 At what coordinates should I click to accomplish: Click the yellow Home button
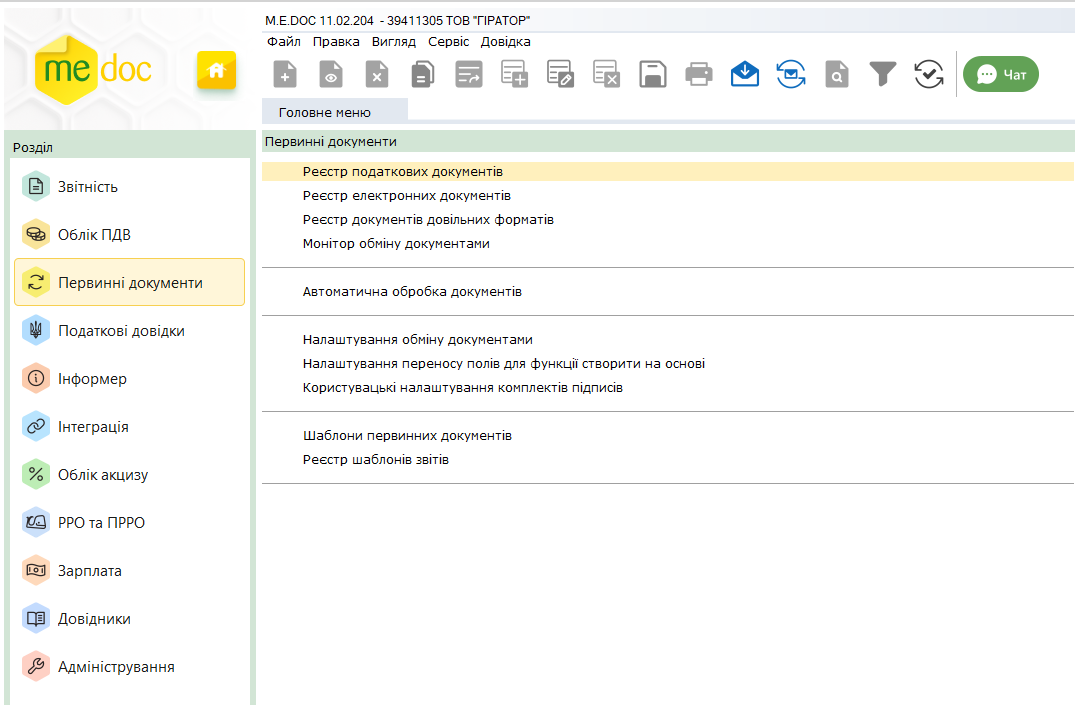coord(217,70)
